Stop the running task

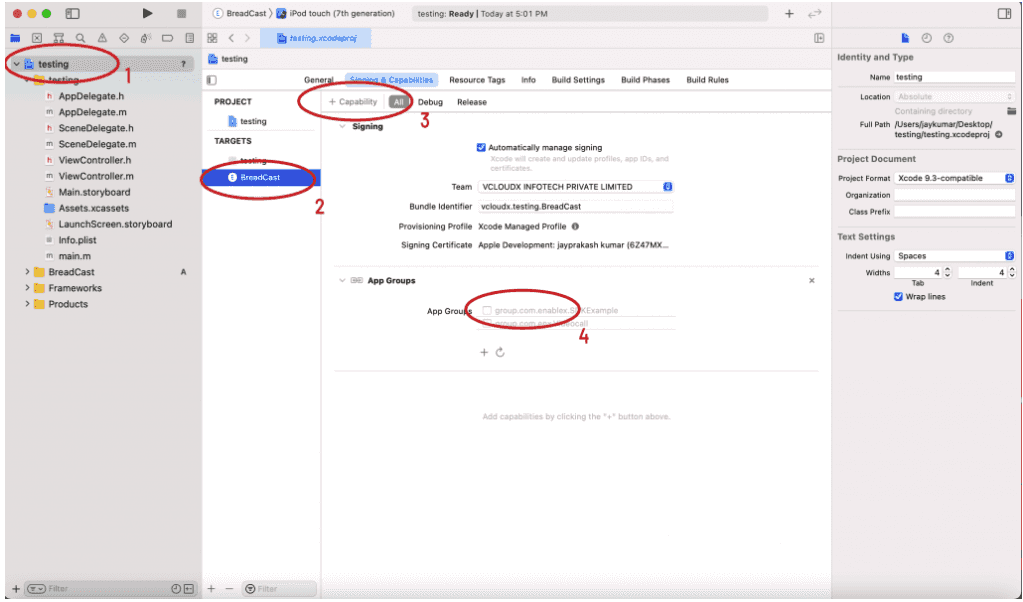point(181,13)
